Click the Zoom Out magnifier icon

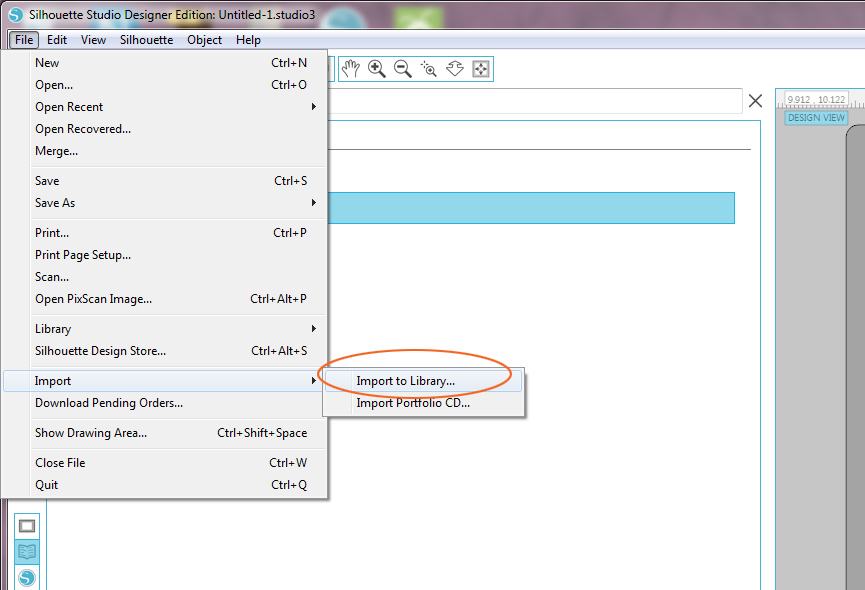tap(403, 68)
